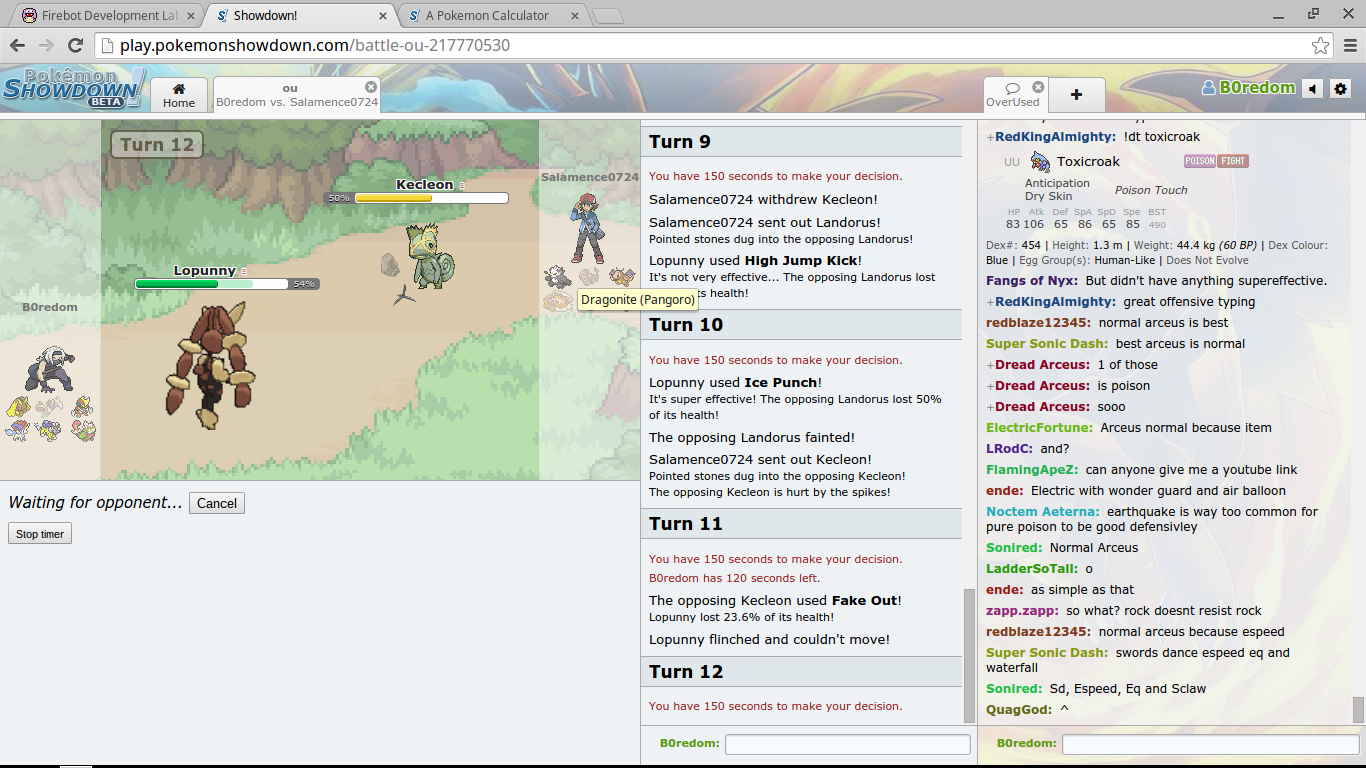
Task: Open Noctem Aeterna username in chat
Action: tap(1043, 512)
